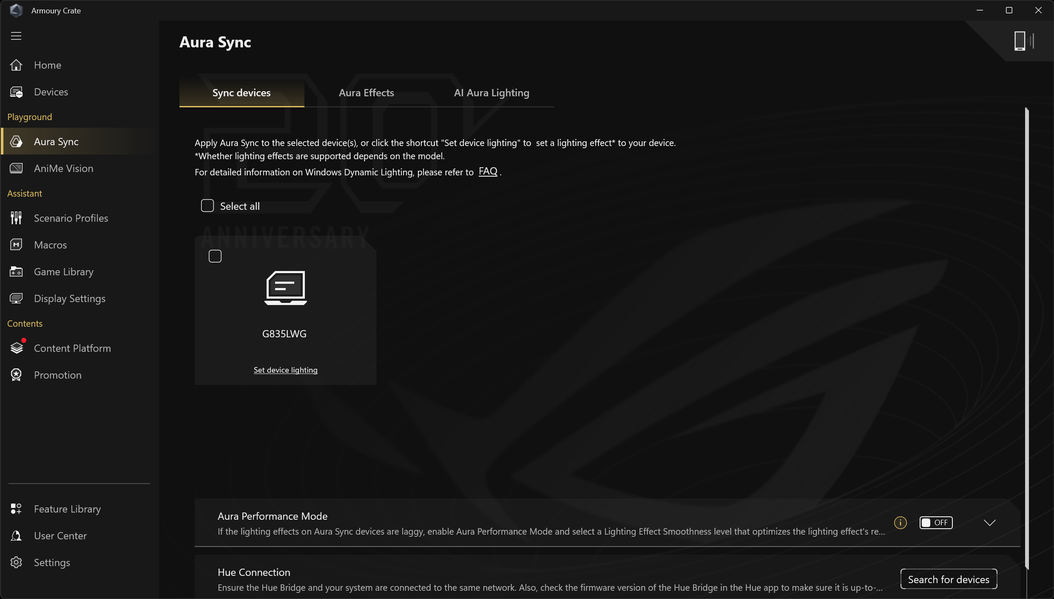Click the Display Settings icon

(x=16, y=298)
